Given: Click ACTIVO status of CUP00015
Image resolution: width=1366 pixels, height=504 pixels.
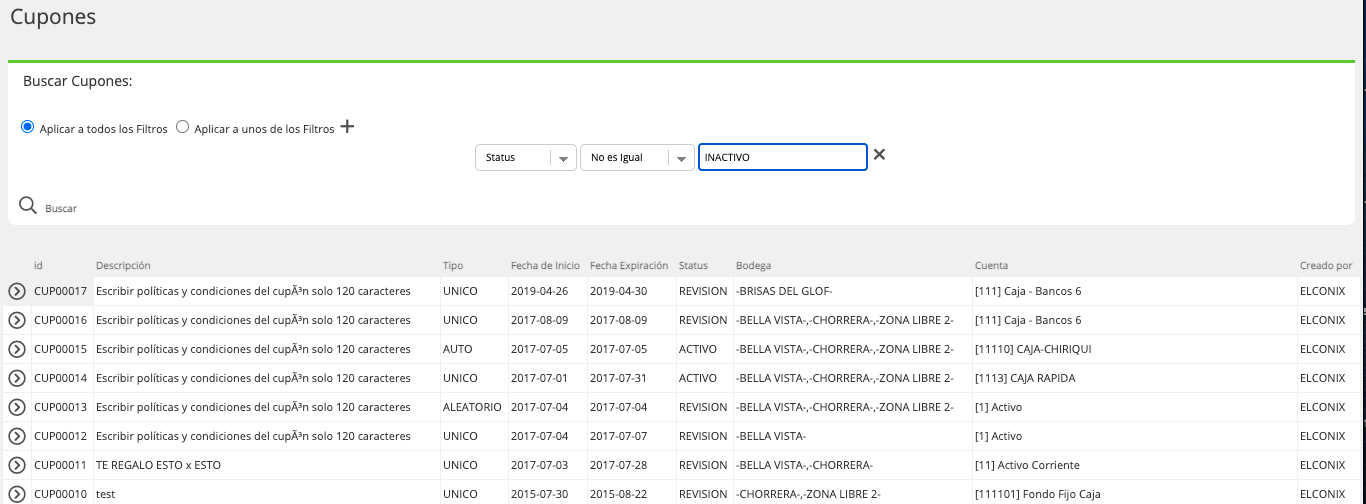Looking at the screenshot, I should (698, 349).
